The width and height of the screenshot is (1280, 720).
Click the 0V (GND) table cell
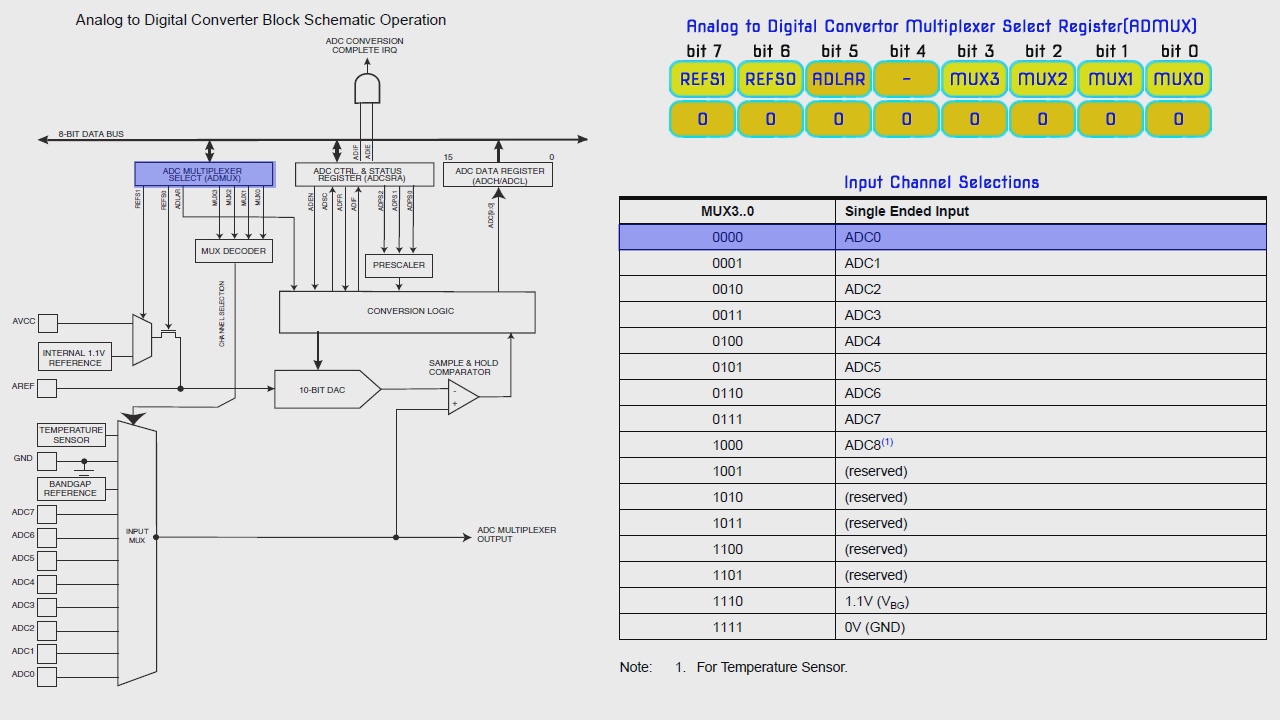tap(1050, 627)
